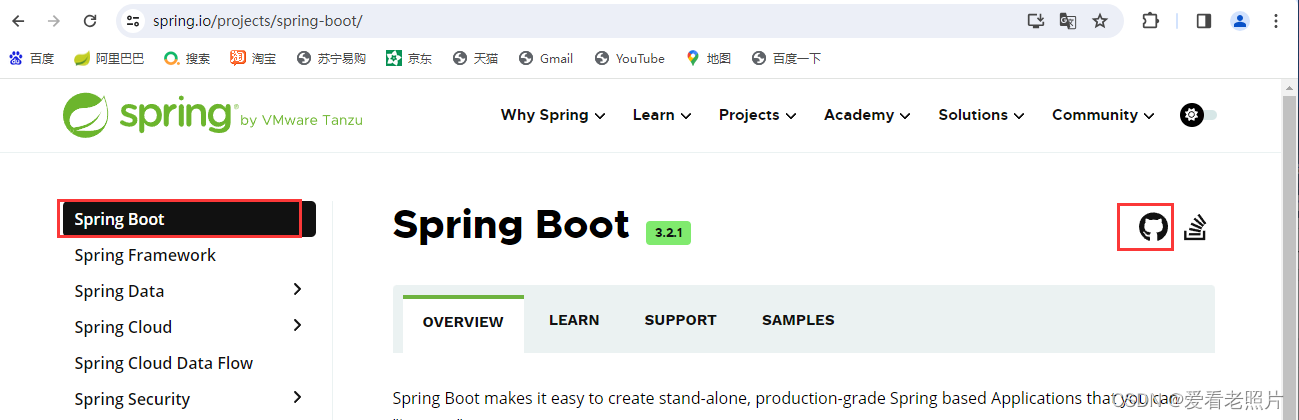Open Spring Cloud project link
1299x420 pixels.
[123, 327]
